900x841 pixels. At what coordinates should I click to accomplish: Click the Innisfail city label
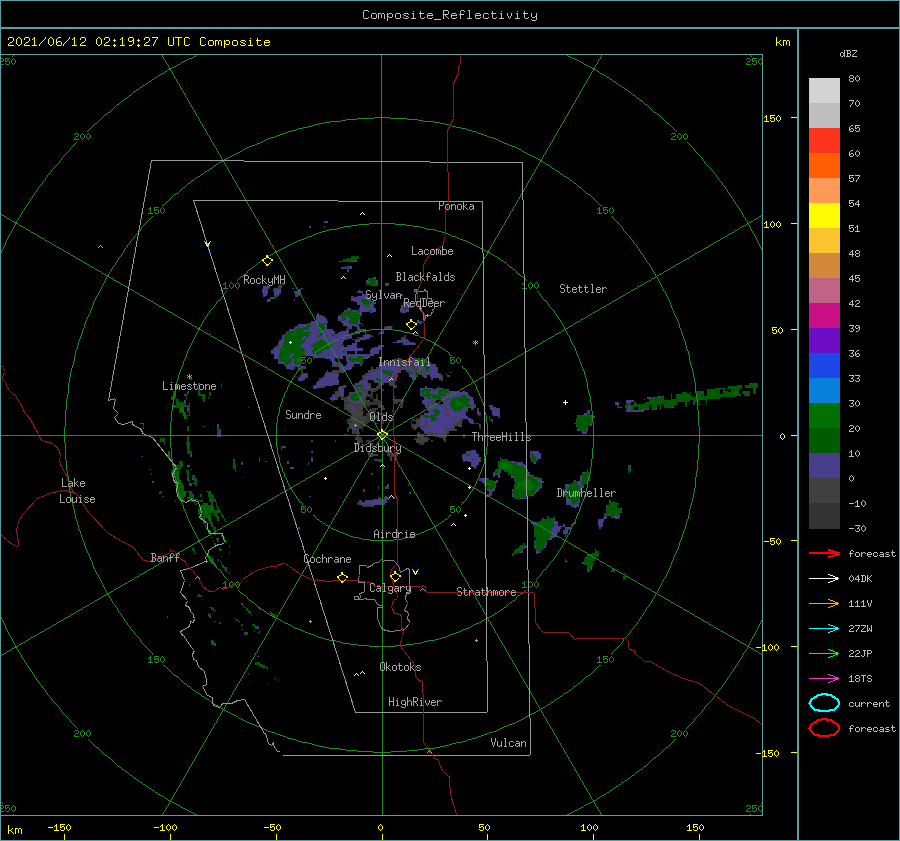(404, 362)
